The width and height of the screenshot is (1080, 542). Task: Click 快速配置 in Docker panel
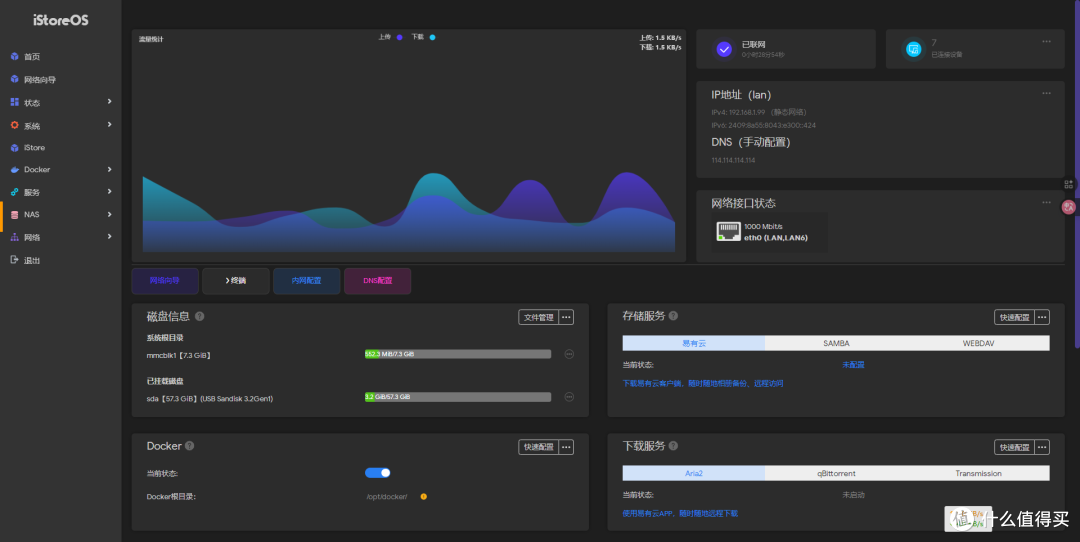pyautogui.click(x=539, y=447)
